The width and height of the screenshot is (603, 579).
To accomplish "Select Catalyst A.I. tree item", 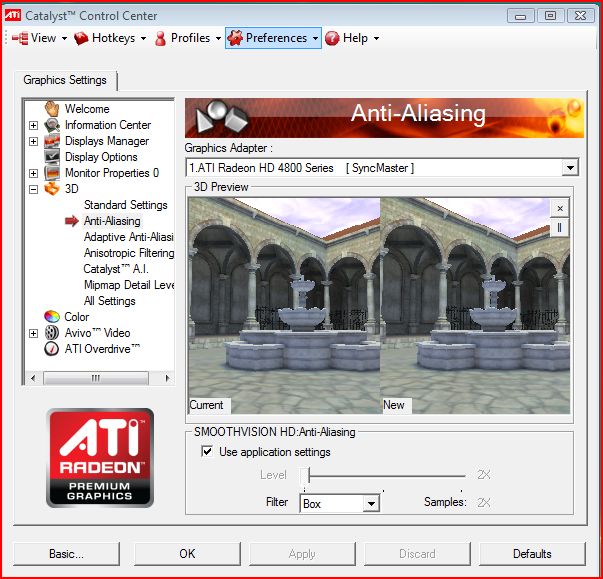I will point(116,269).
